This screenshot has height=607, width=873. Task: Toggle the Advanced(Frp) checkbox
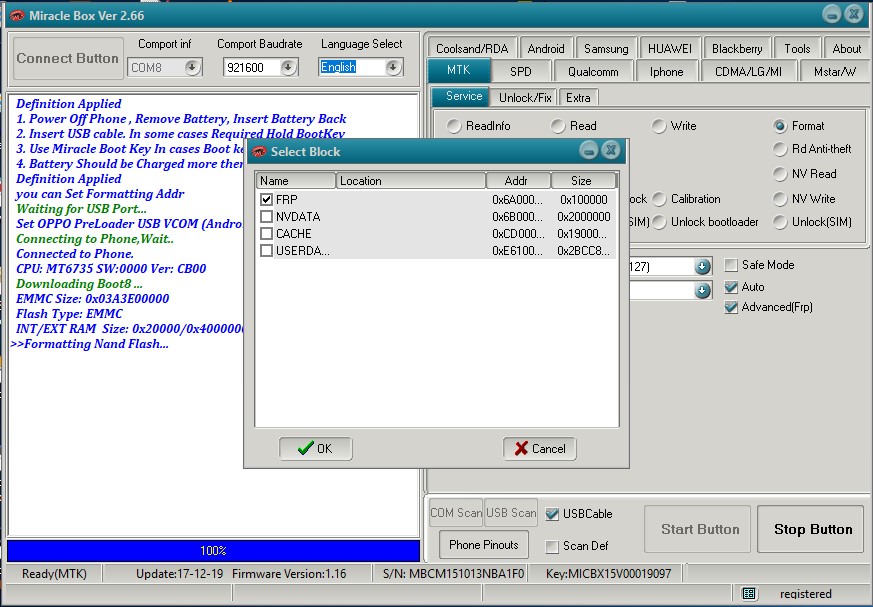click(731, 307)
